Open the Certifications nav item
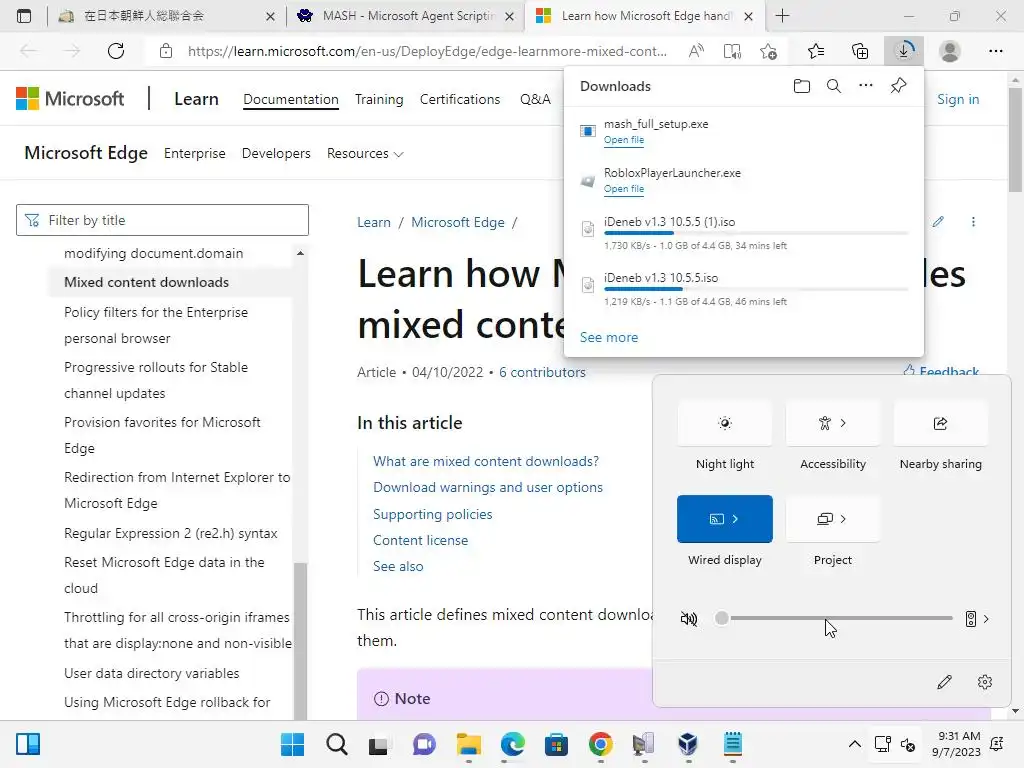The height and width of the screenshot is (768, 1024). (x=460, y=99)
